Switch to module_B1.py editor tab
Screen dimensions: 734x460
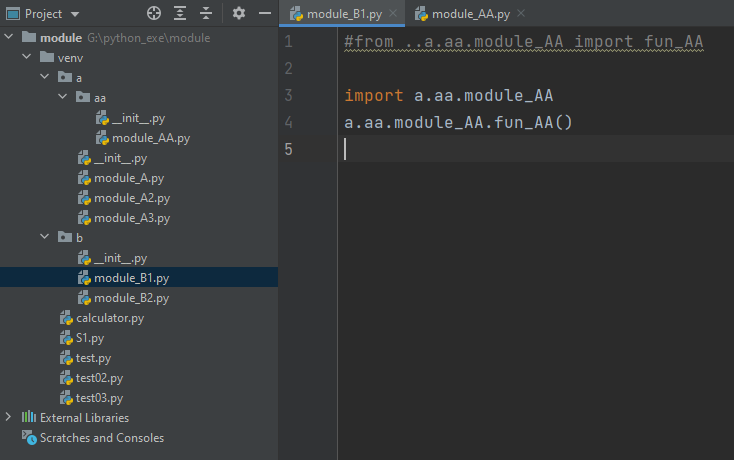[342, 14]
